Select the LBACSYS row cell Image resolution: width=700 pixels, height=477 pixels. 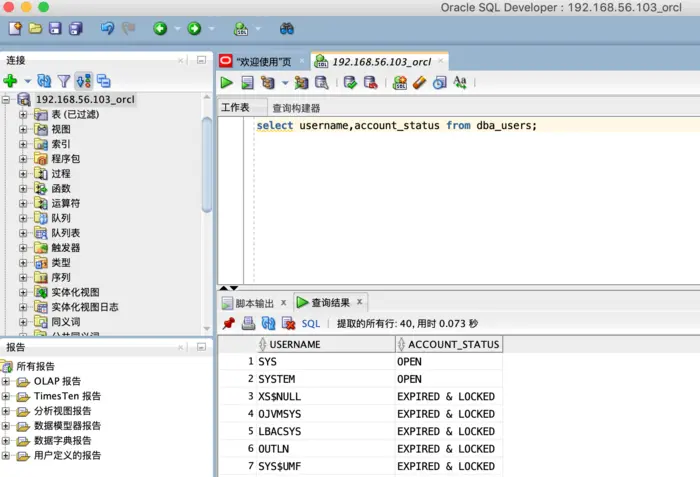coord(326,431)
